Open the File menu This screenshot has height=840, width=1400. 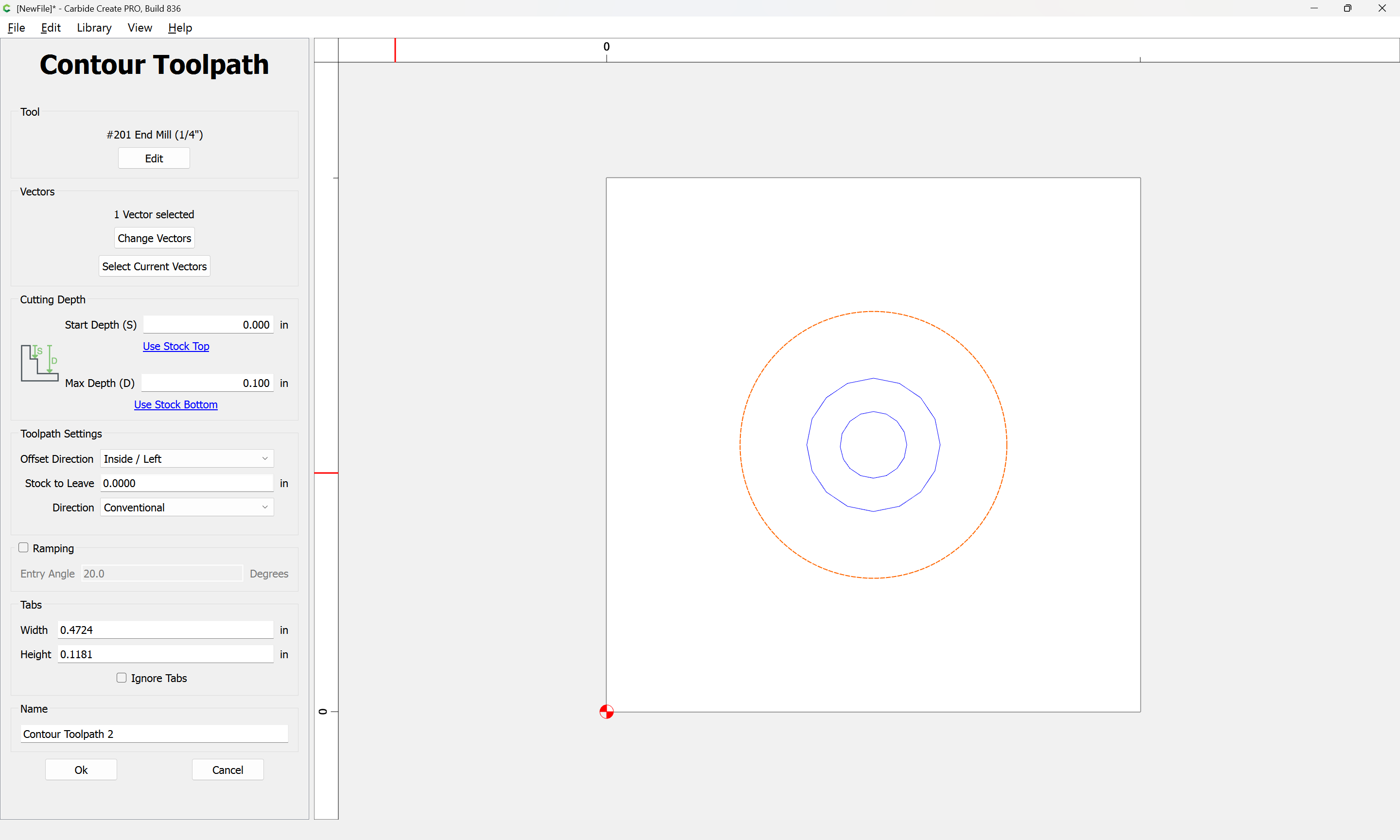[x=16, y=28]
